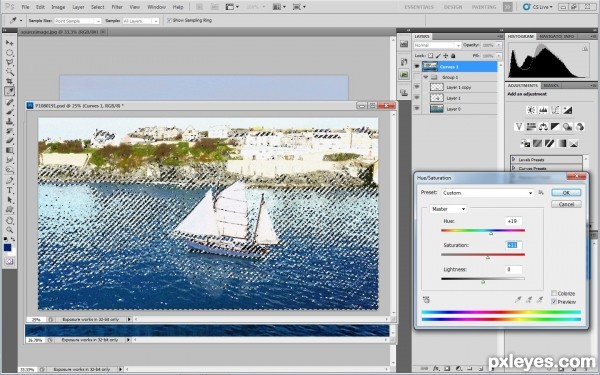Click OK in Hue/Saturation dialog

point(566,192)
